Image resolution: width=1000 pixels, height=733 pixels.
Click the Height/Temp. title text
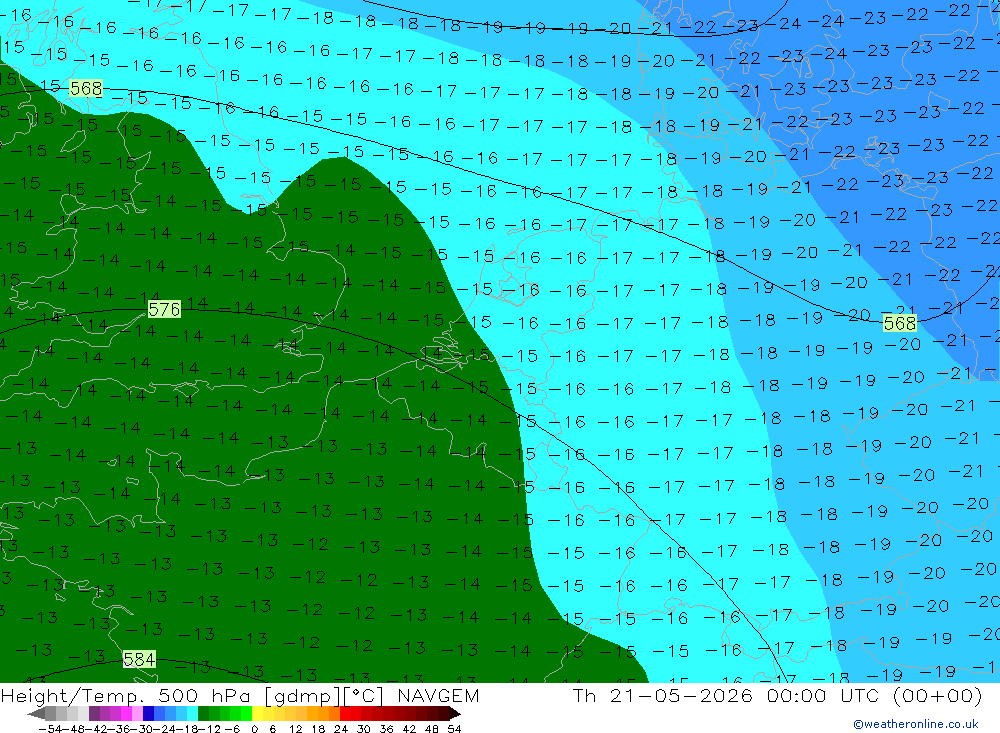point(73,695)
